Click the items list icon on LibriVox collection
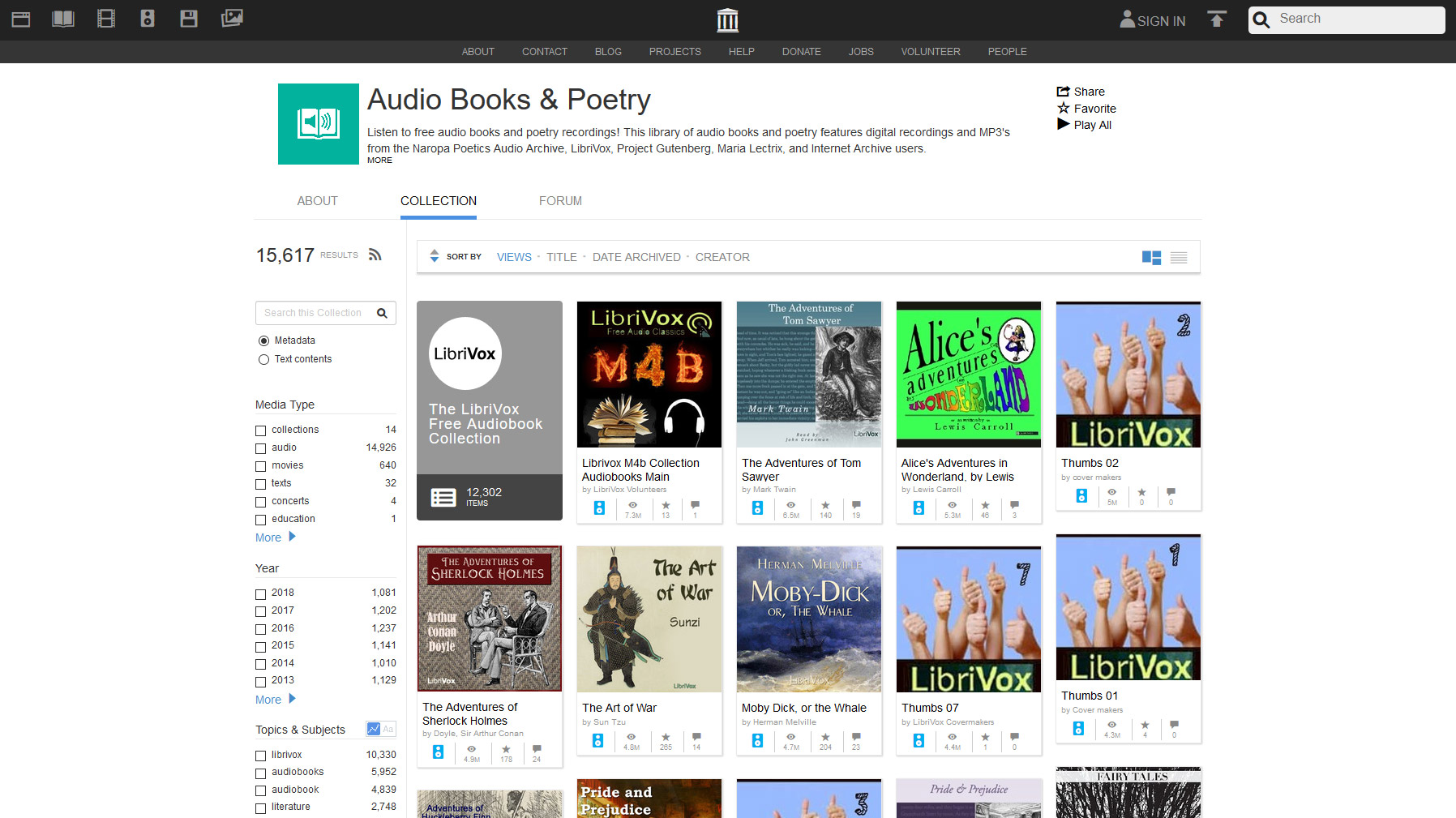The width and height of the screenshot is (1456, 818). click(443, 497)
